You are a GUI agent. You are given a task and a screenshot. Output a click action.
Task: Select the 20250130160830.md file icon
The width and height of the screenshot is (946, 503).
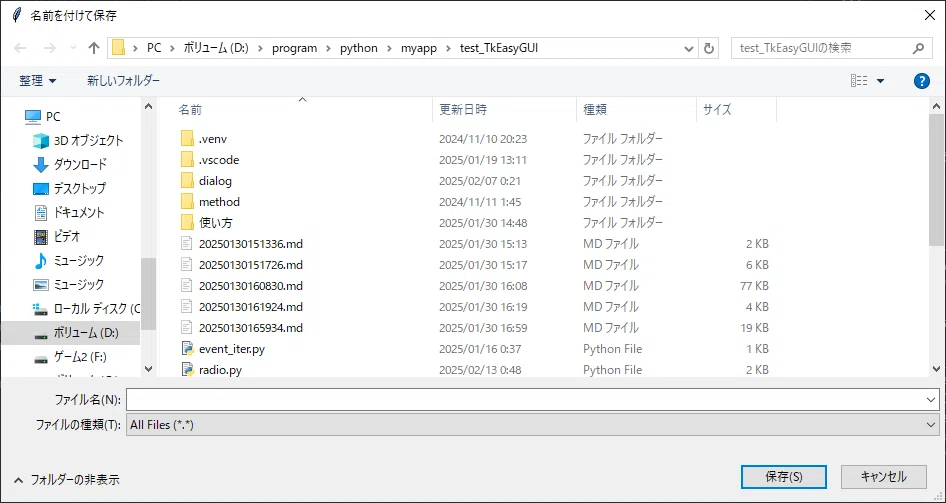[188, 286]
